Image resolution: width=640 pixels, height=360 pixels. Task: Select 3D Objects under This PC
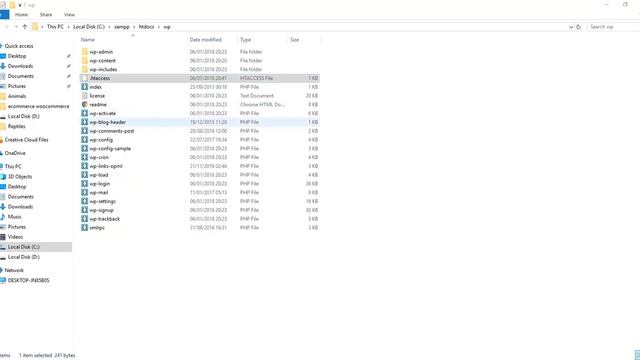(20, 177)
